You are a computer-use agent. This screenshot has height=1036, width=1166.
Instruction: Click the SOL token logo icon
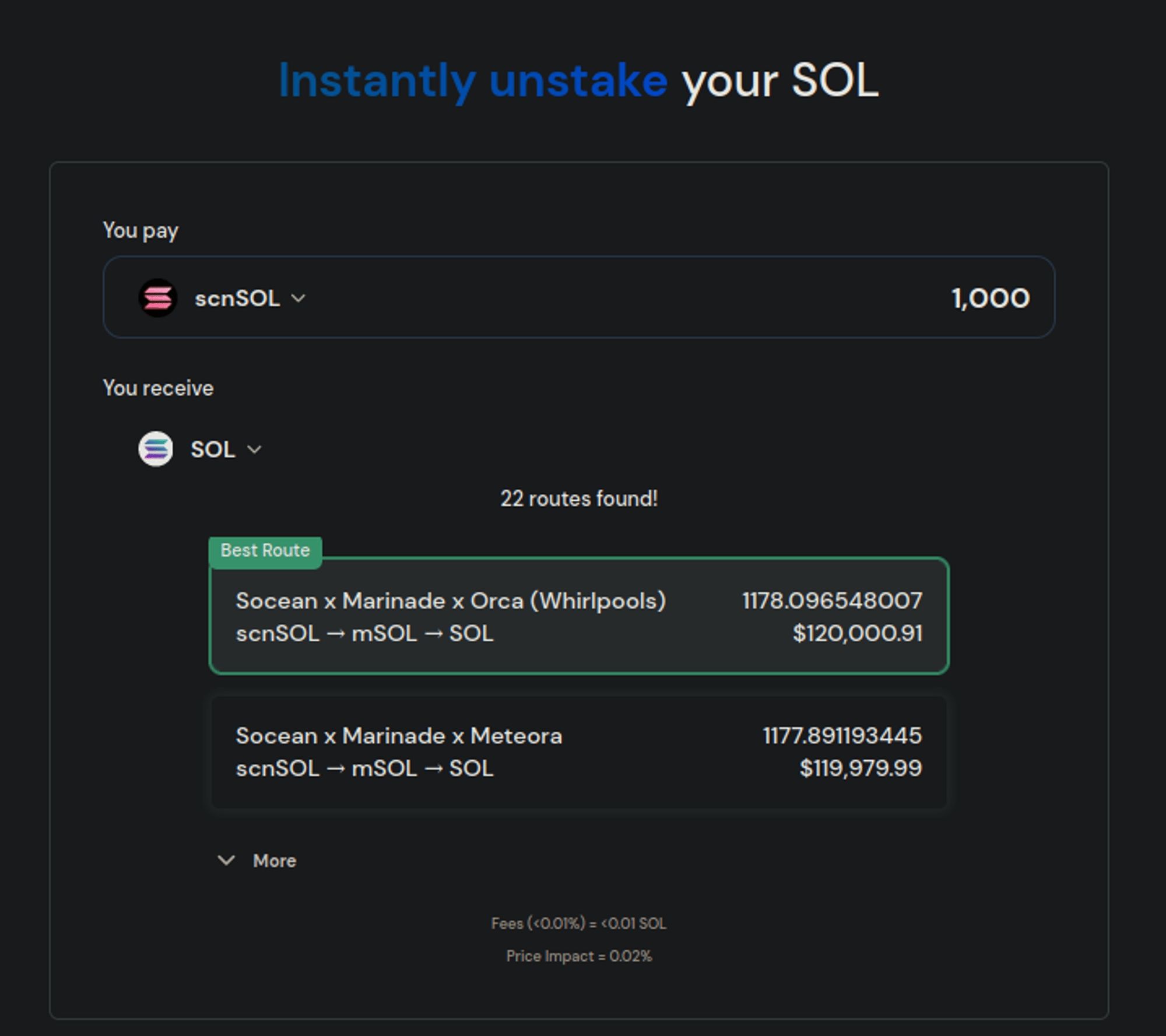point(156,449)
